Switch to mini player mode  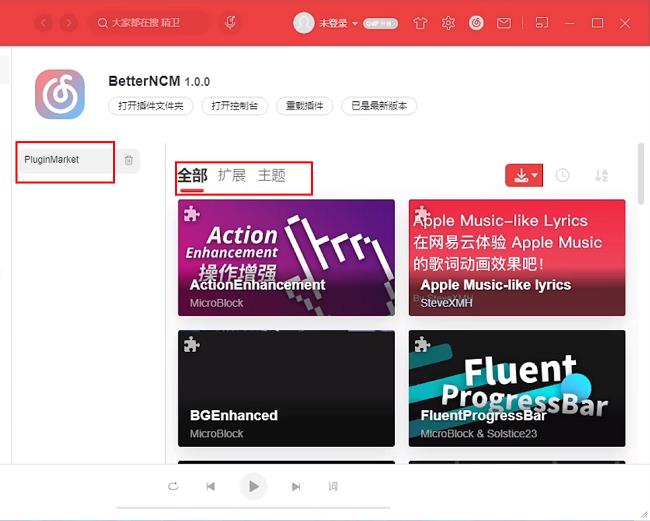pyautogui.click(x=541, y=23)
